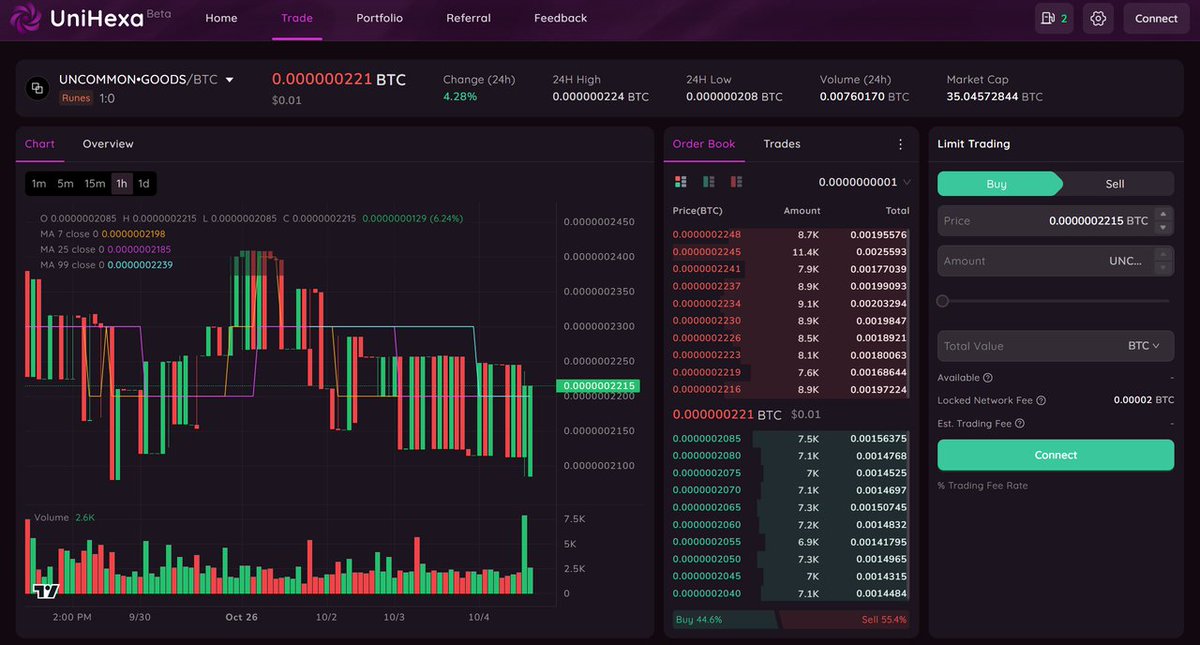This screenshot has width=1200, height=645.
Task: Click the current price tag 0.0000002215 on chart axis
Action: 596,386
